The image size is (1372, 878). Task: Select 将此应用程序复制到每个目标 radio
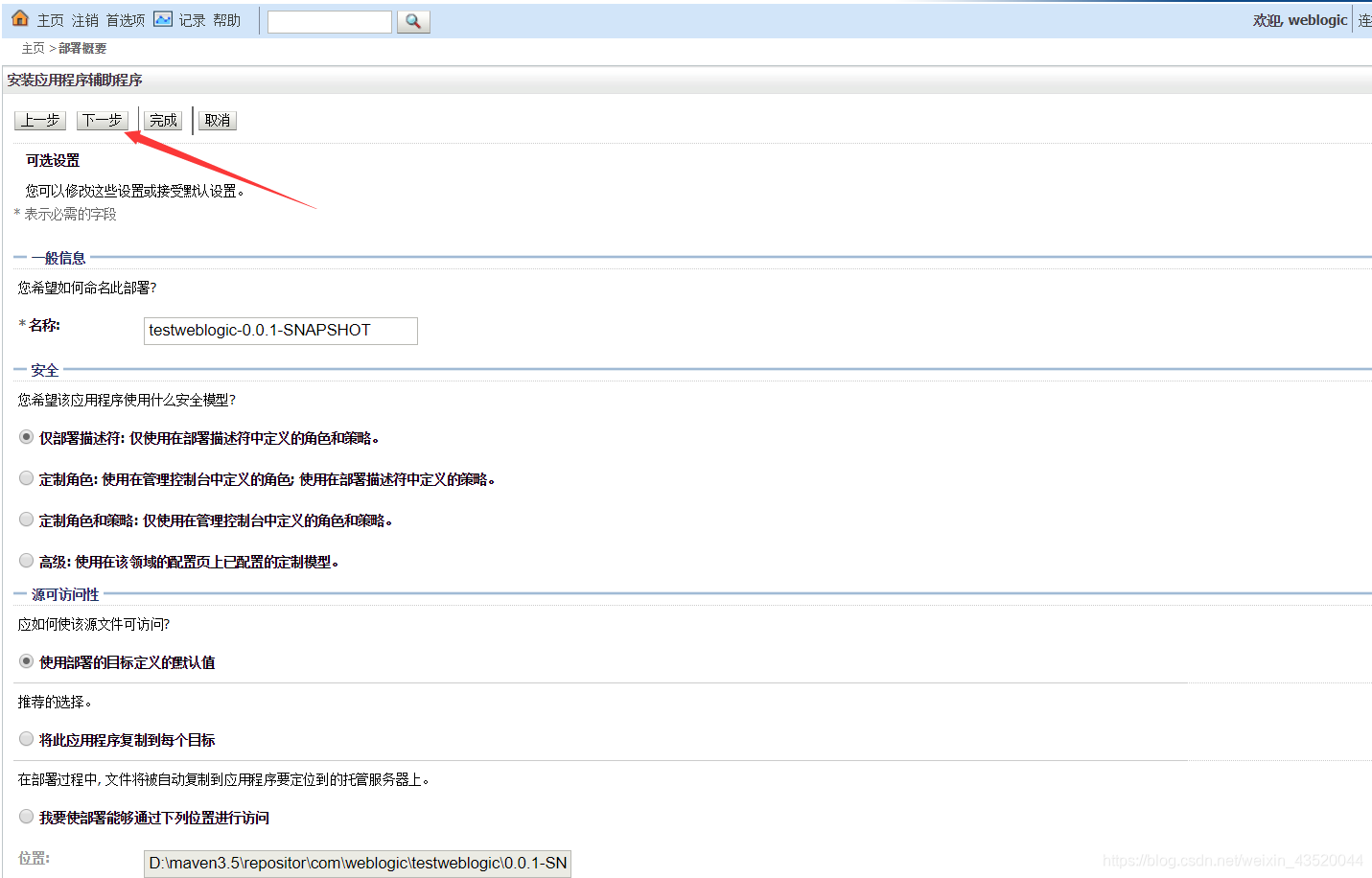point(27,739)
